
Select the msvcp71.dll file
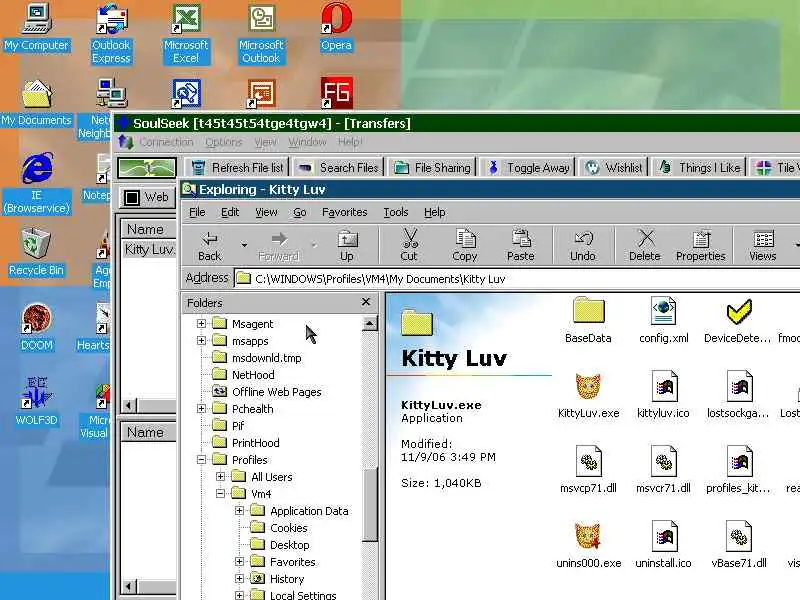click(x=588, y=470)
